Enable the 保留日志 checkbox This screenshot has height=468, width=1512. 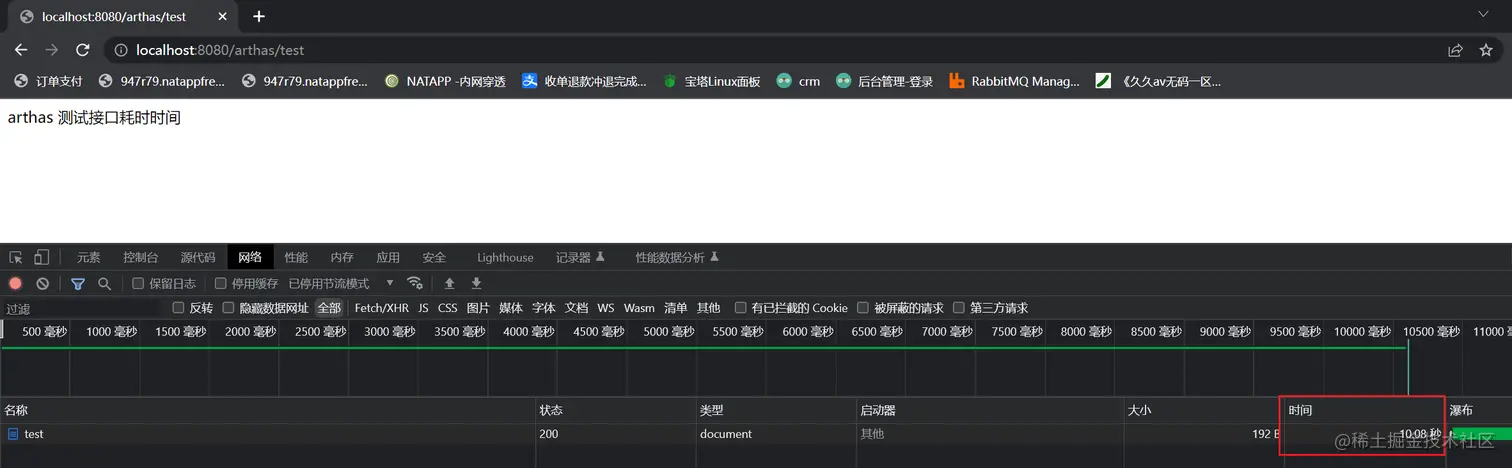point(139,284)
